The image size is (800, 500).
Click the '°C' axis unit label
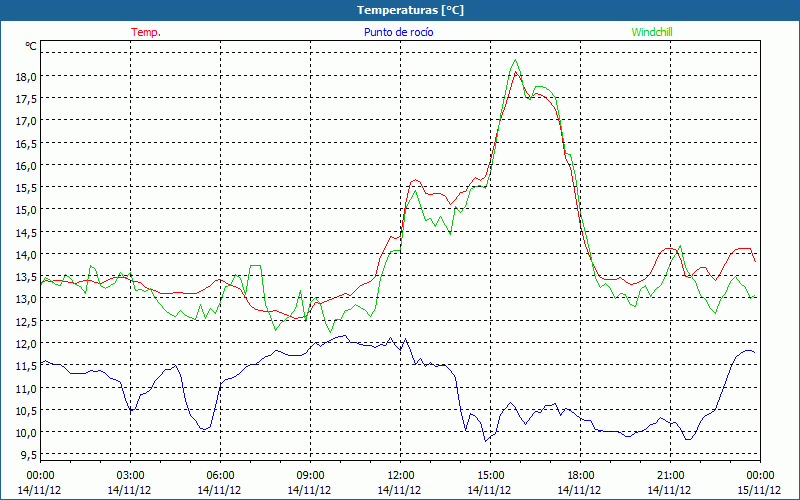tap(31, 46)
